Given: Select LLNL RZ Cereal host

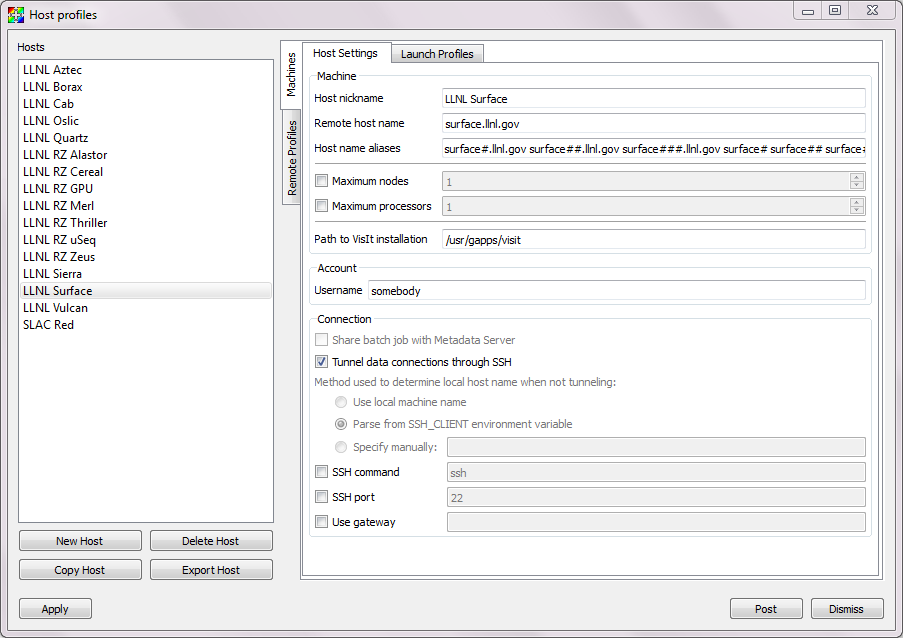Looking at the screenshot, I should tap(146, 172).
